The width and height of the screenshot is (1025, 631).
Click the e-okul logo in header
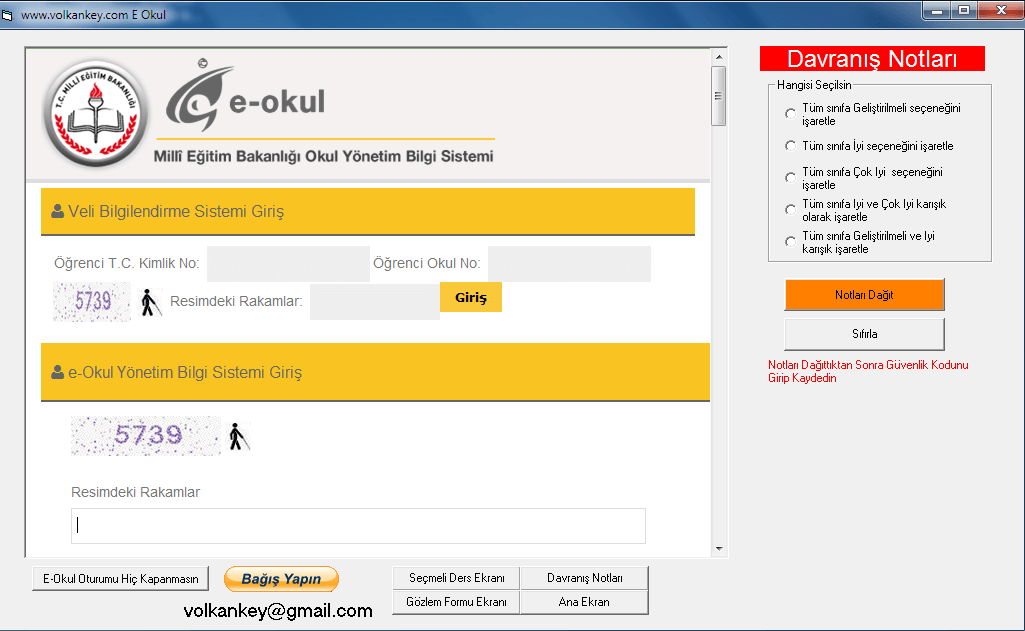pos(245,100)
